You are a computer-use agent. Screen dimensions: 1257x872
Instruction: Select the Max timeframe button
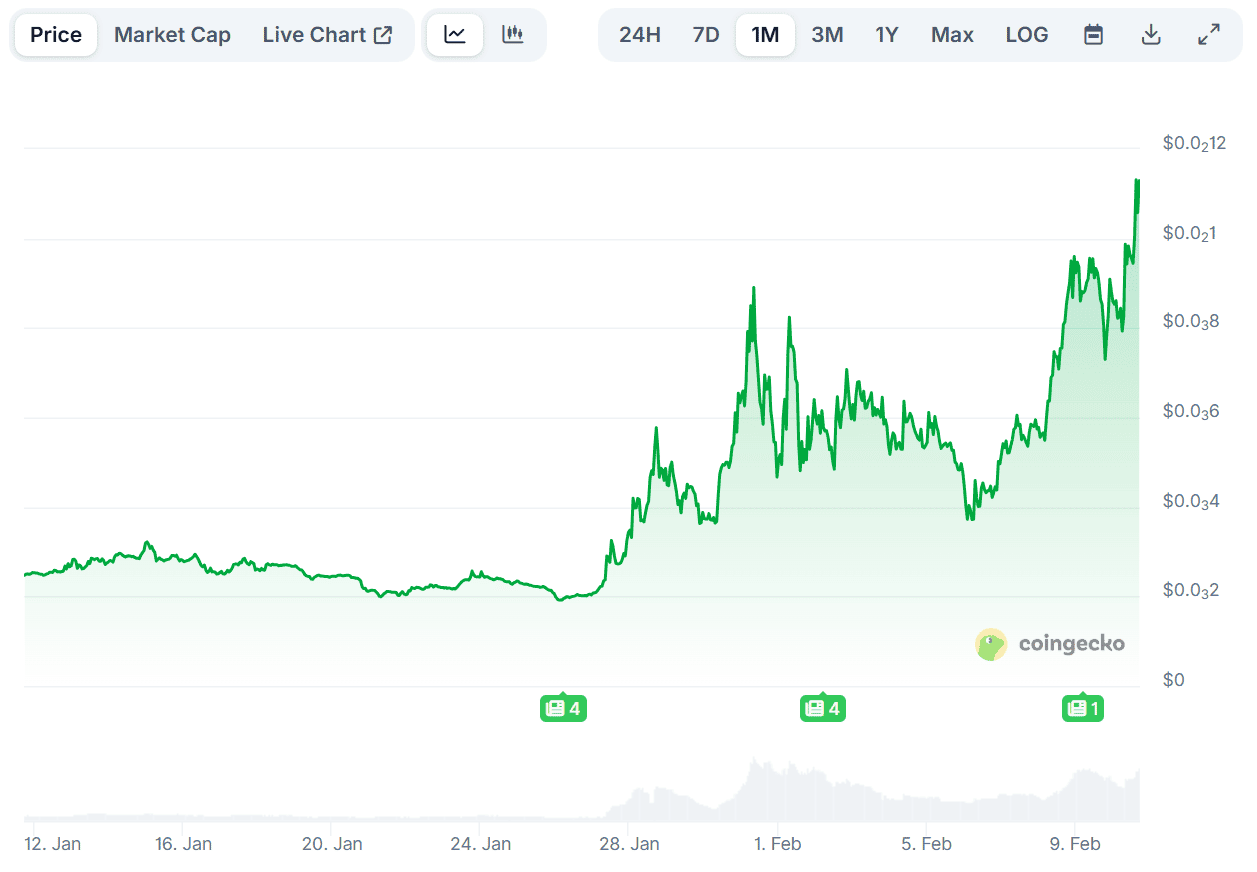952,34
